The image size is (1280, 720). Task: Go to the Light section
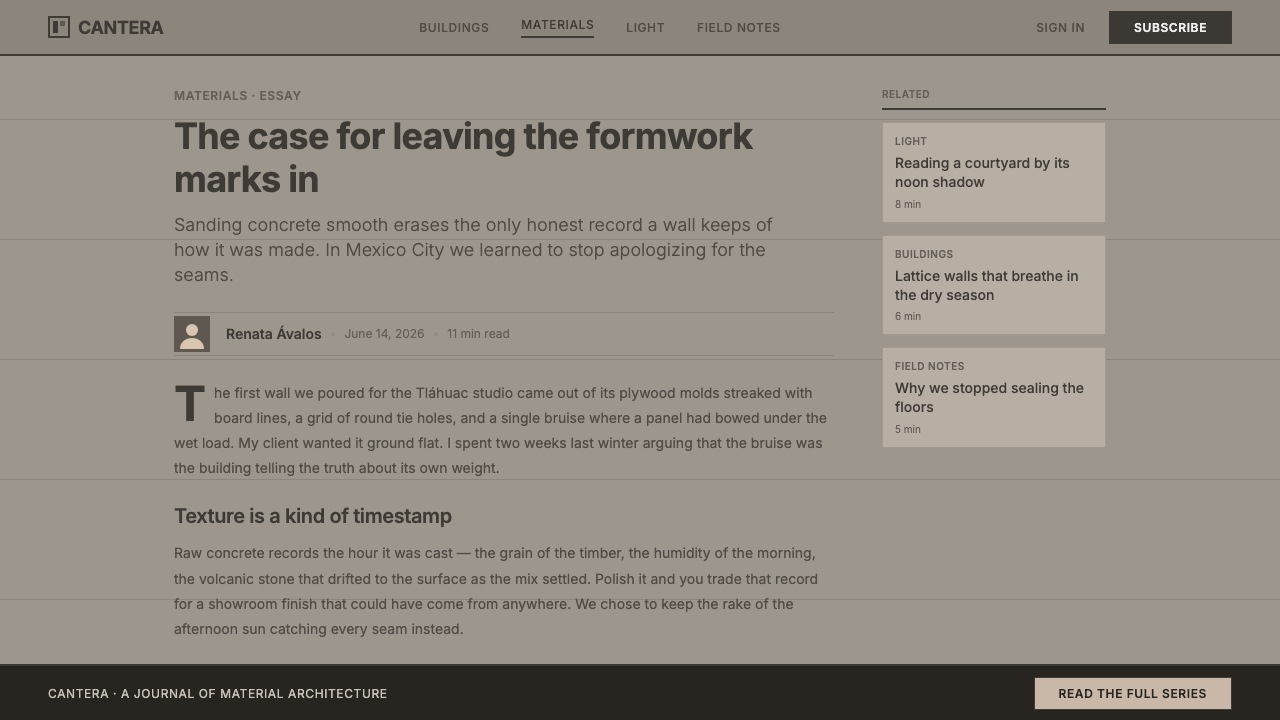(645, 27)
